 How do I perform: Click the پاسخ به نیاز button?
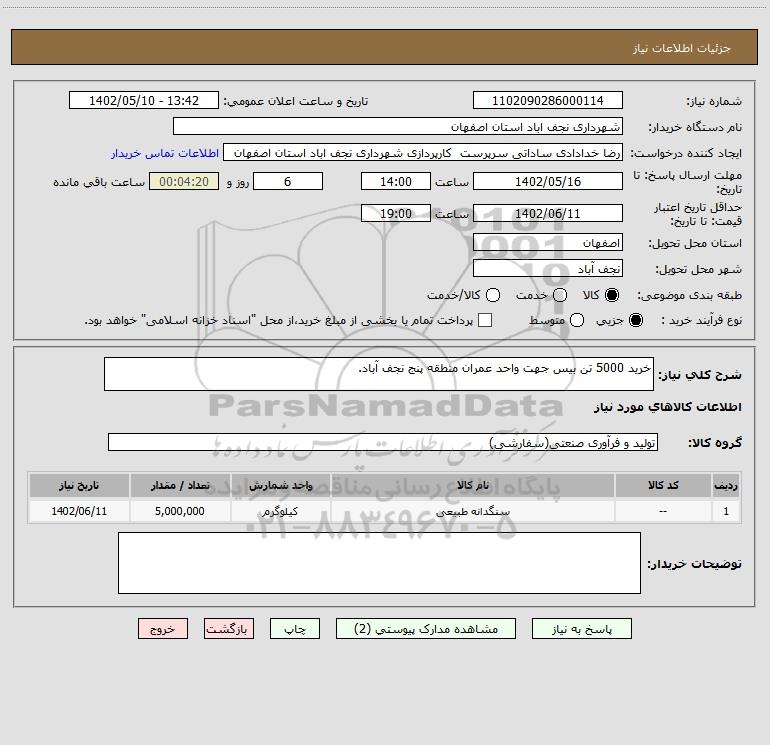click(x=581, y=629)
